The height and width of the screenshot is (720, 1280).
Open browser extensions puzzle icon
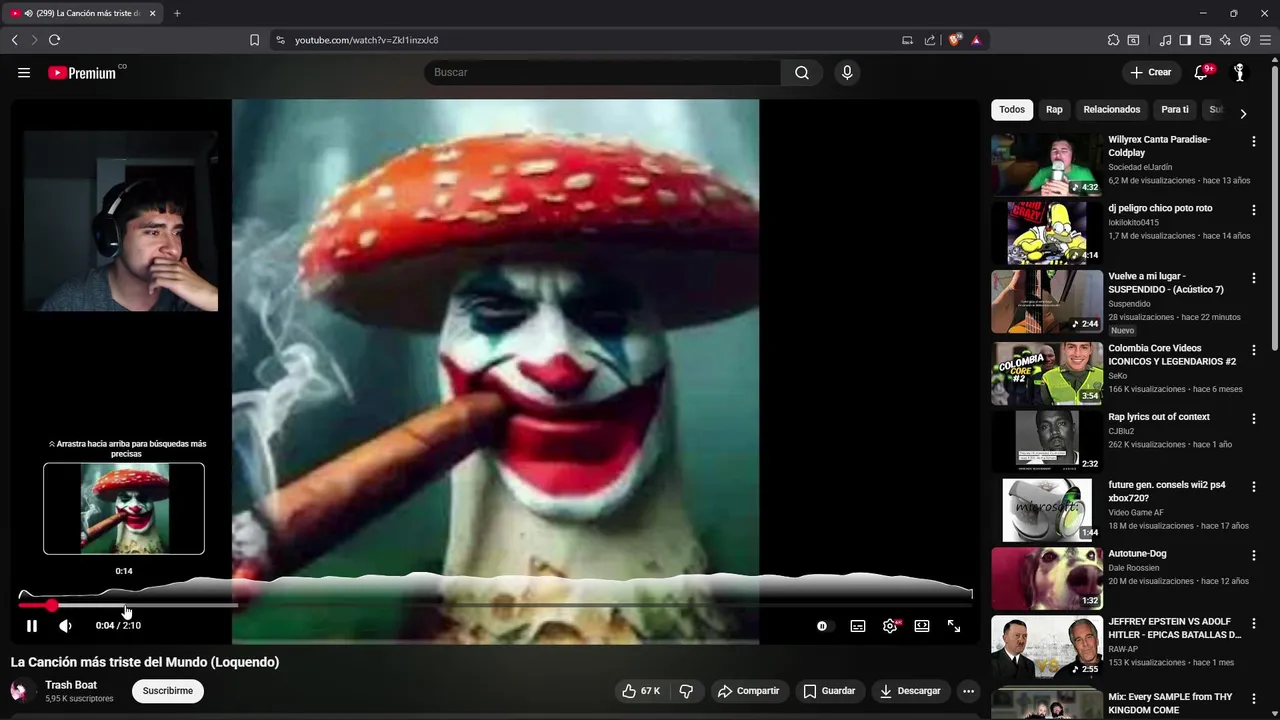pyautogui.click(x=1113, y=40)
